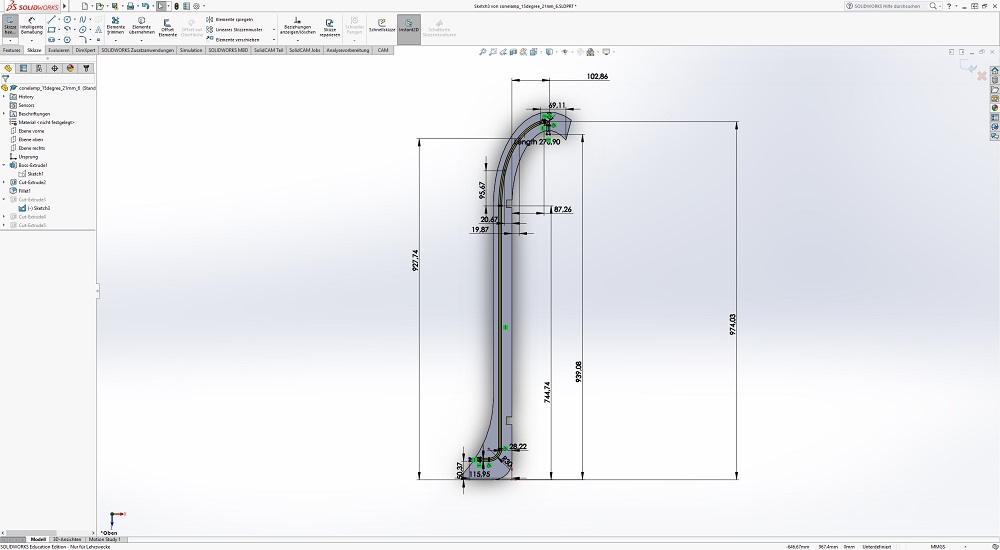1000x550 pixels.
Task: Open the PropertyManager panel tab
Action: click(24, 68)
